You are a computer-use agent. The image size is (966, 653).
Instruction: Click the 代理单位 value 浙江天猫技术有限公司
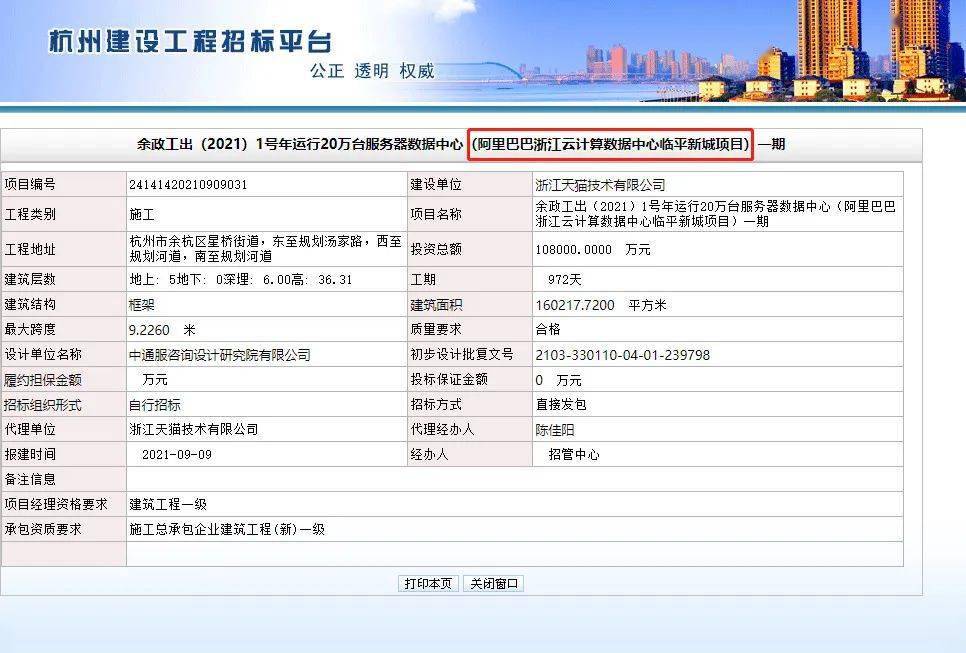click(x=194, y=429)
